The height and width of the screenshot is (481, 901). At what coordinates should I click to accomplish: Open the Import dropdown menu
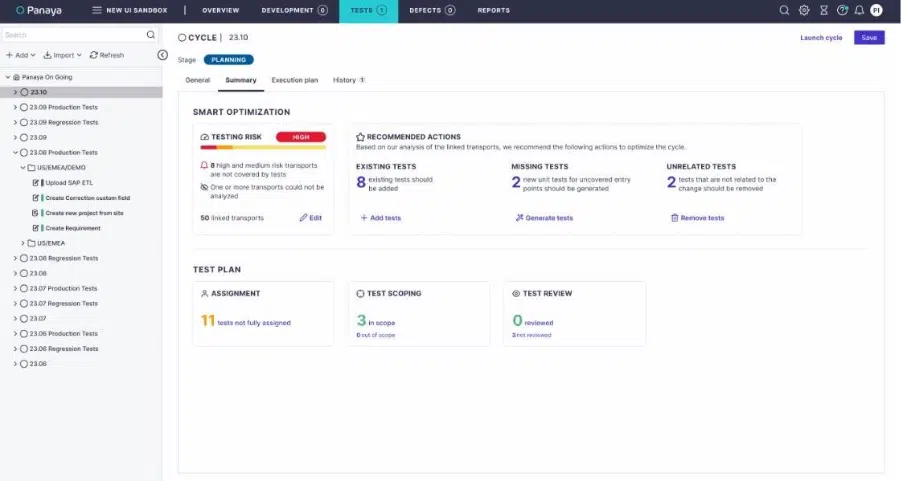click(63, 55)
